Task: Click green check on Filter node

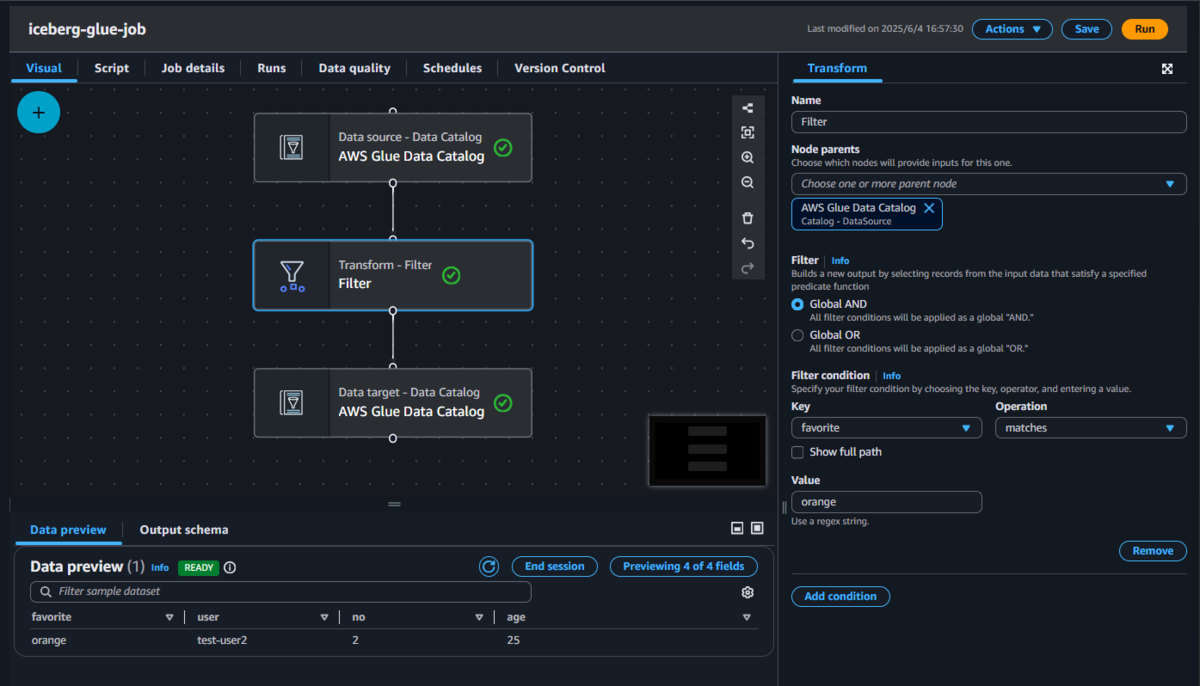Action: coord(451,275)
